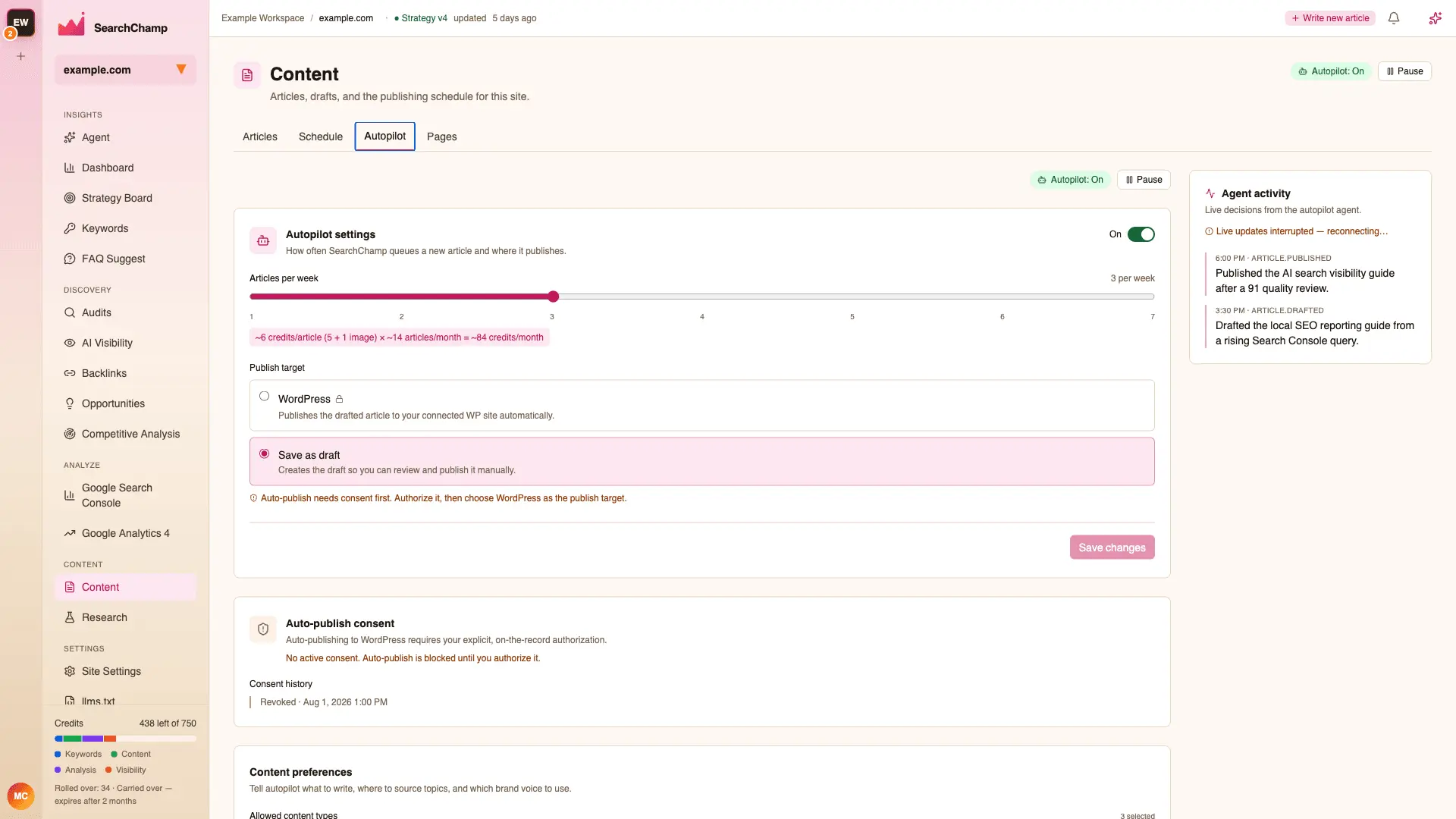Click Save changes
This screenshot has height=819, width=1456.
click(x=1112, y=548)
